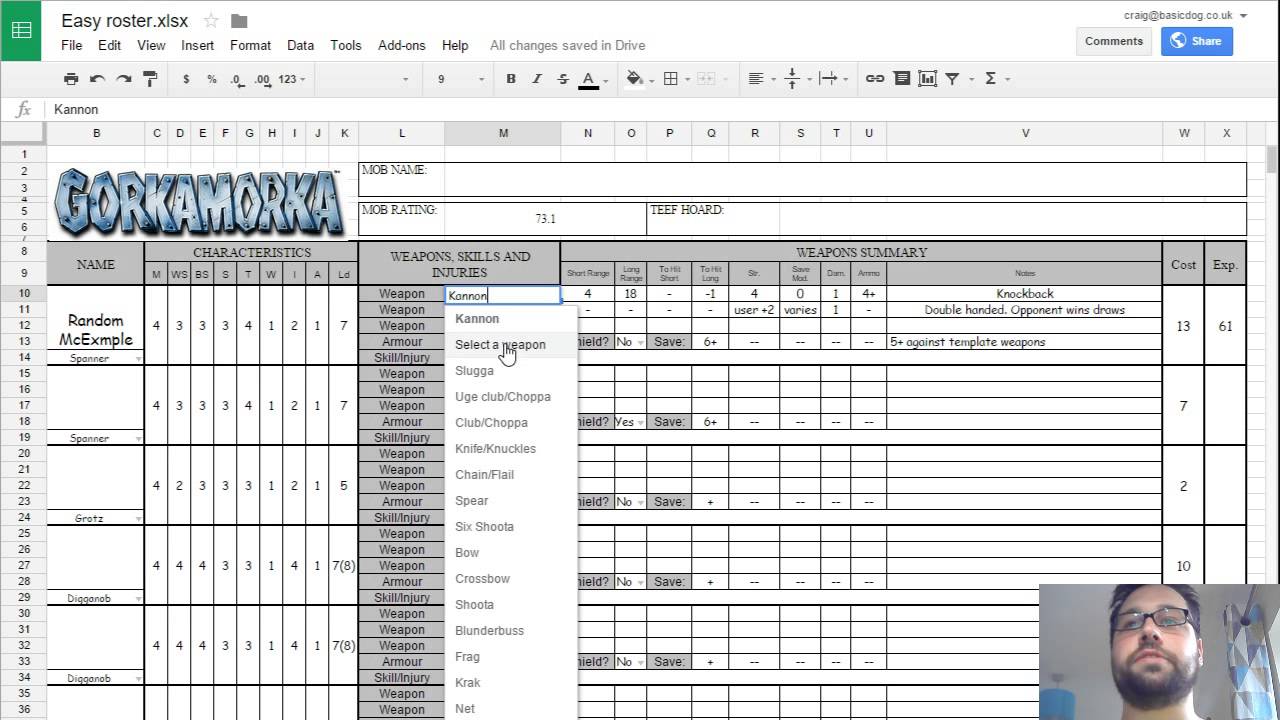1280x720 pixels.
Task: Open the Edit menu
Action: point(109,45)
